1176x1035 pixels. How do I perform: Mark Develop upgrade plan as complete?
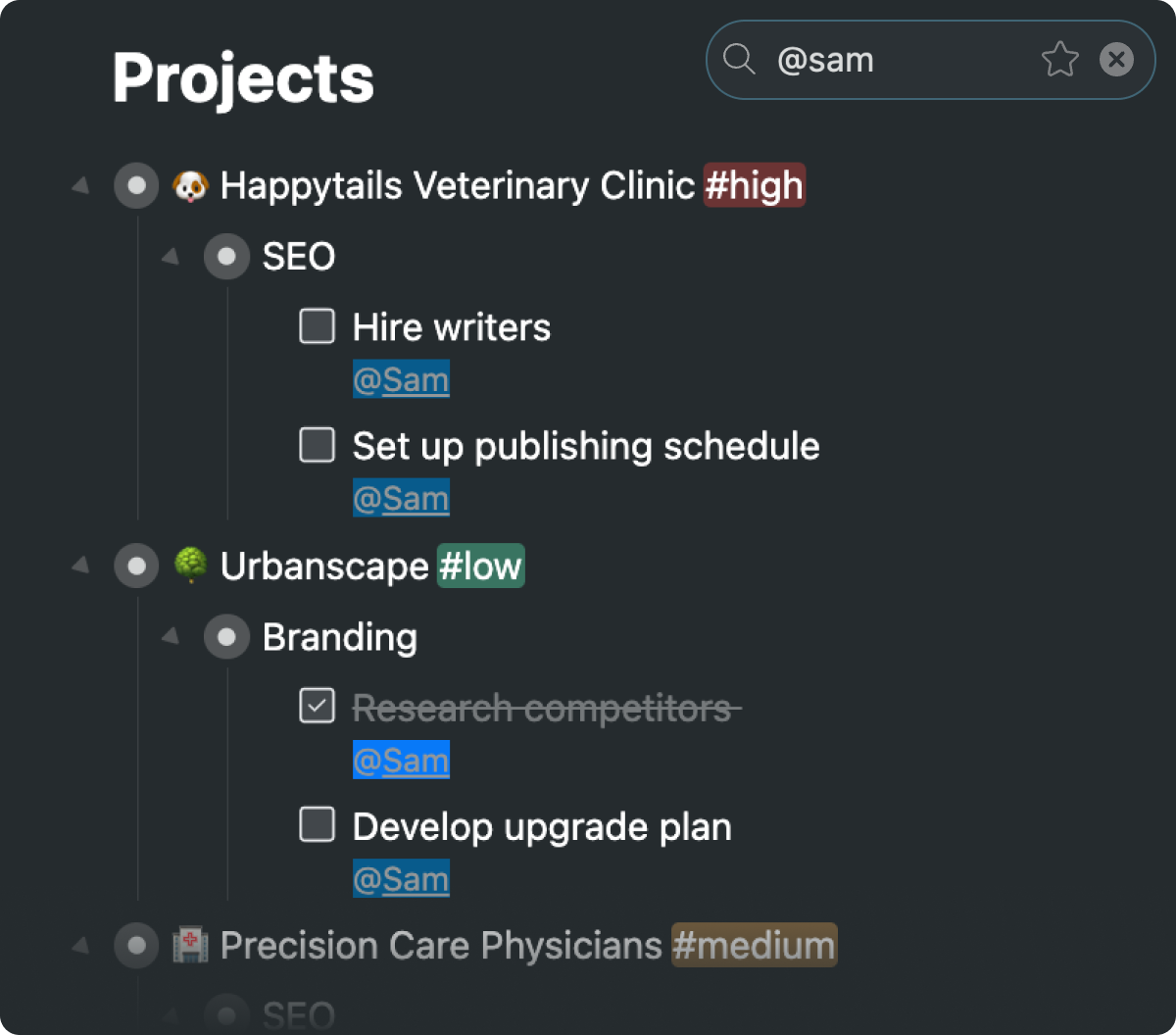pyautogui.click(x=317, y=825)
